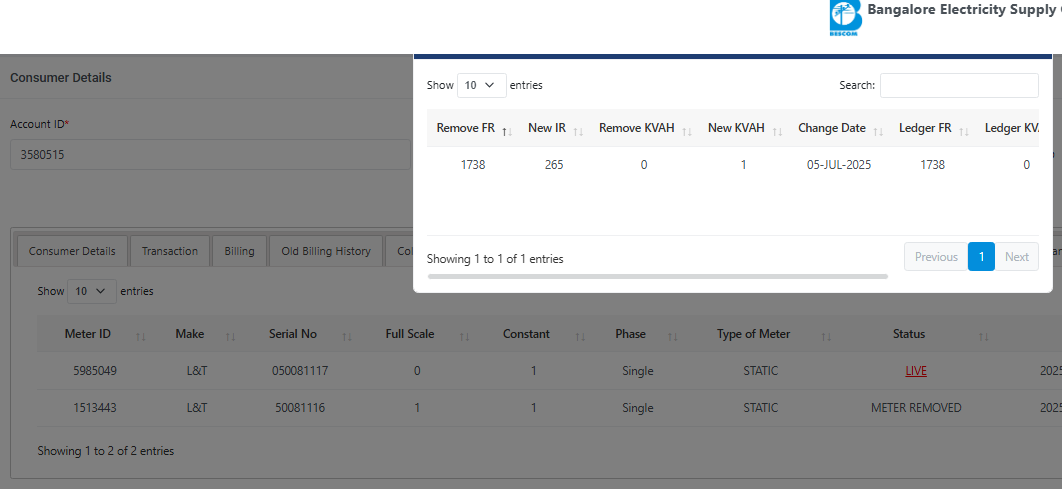
Task: Switch to the Transaction tab
Action: coord(170,251)
